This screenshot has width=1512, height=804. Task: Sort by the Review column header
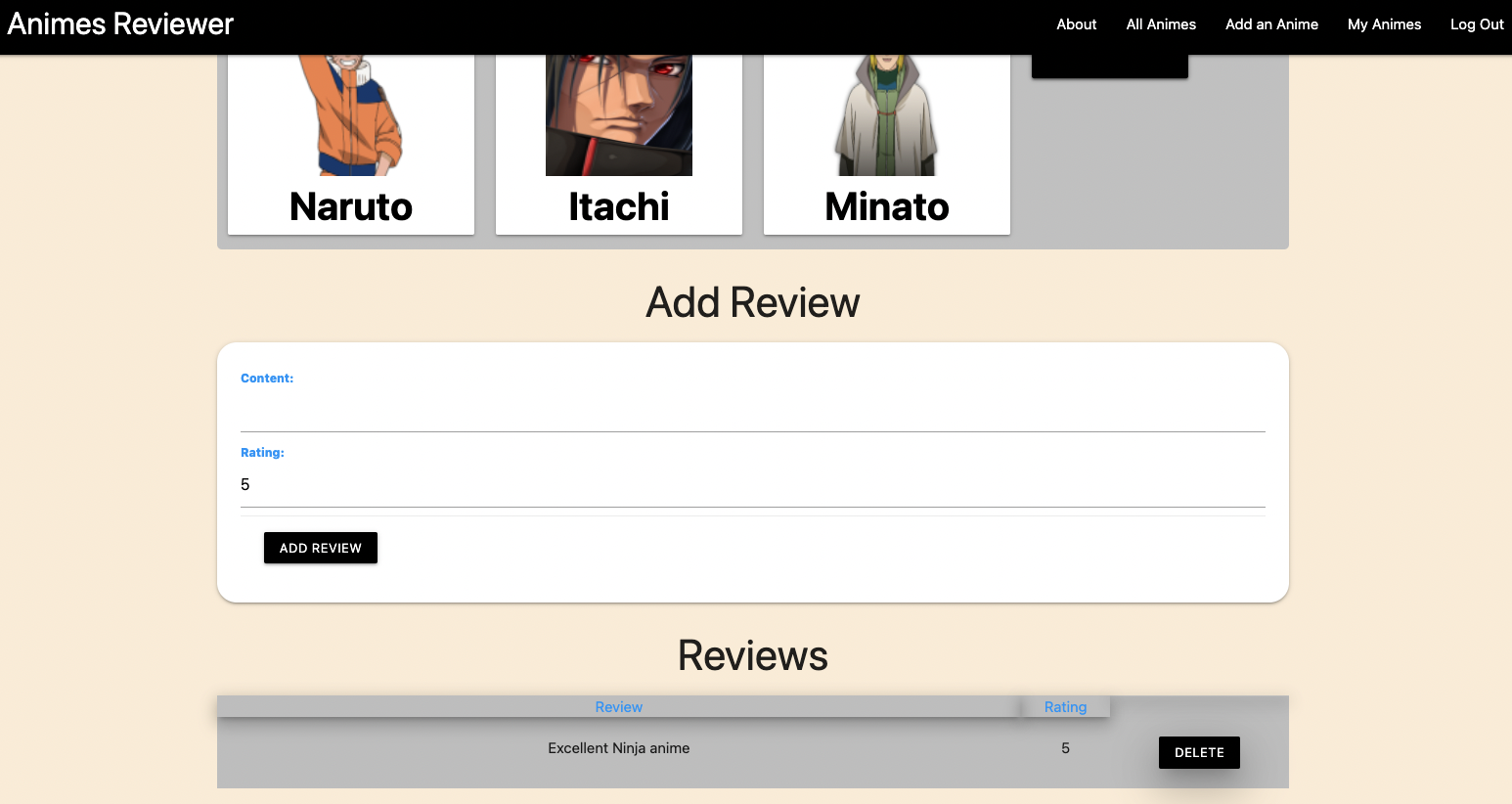point(618,706)
